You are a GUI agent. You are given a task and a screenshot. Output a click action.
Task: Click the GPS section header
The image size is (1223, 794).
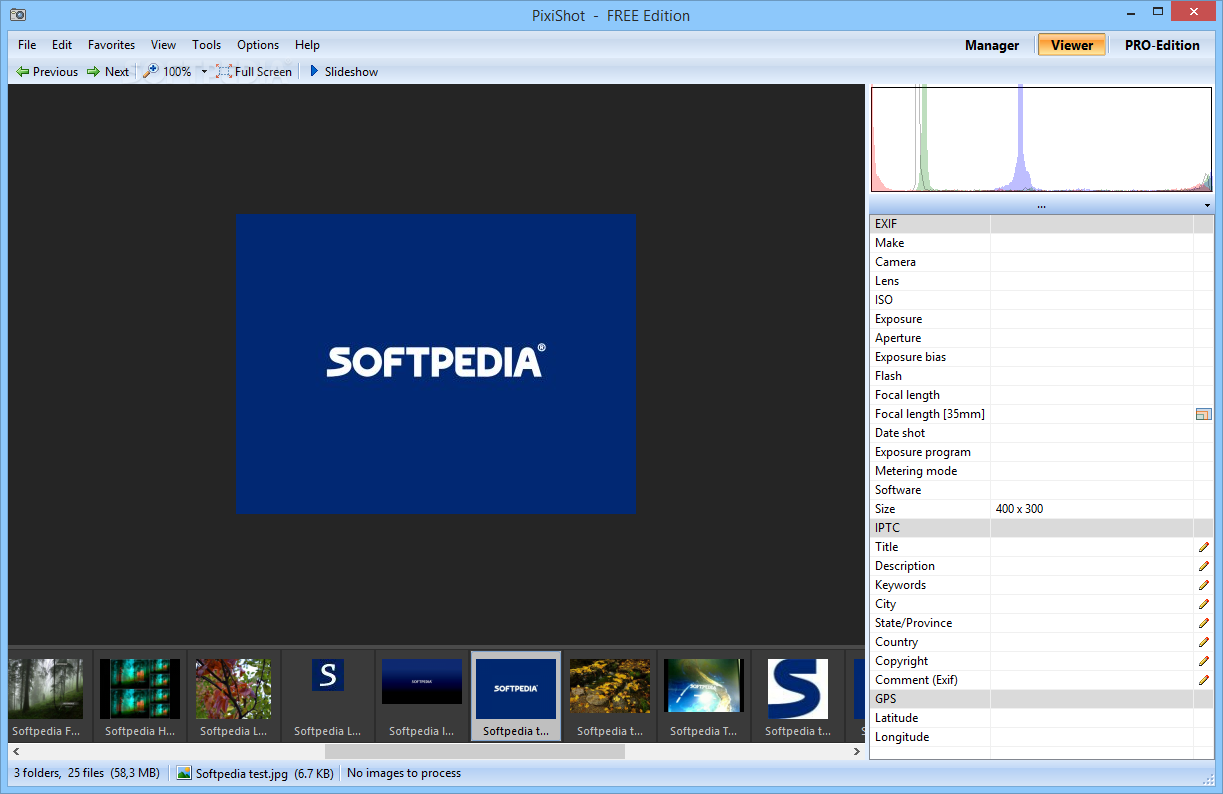click(x=1041, y=699)
